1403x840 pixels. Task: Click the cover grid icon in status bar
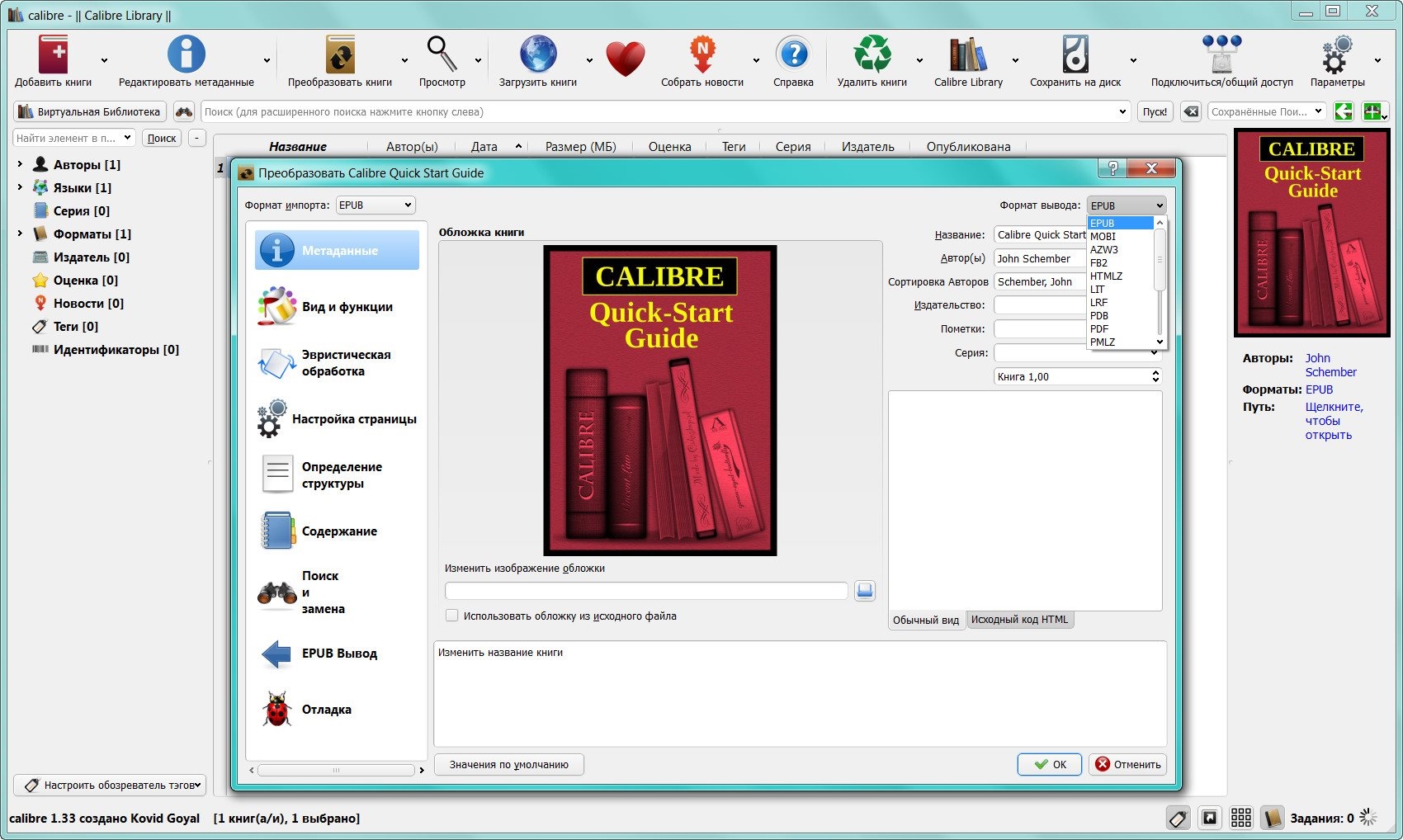1240,818
